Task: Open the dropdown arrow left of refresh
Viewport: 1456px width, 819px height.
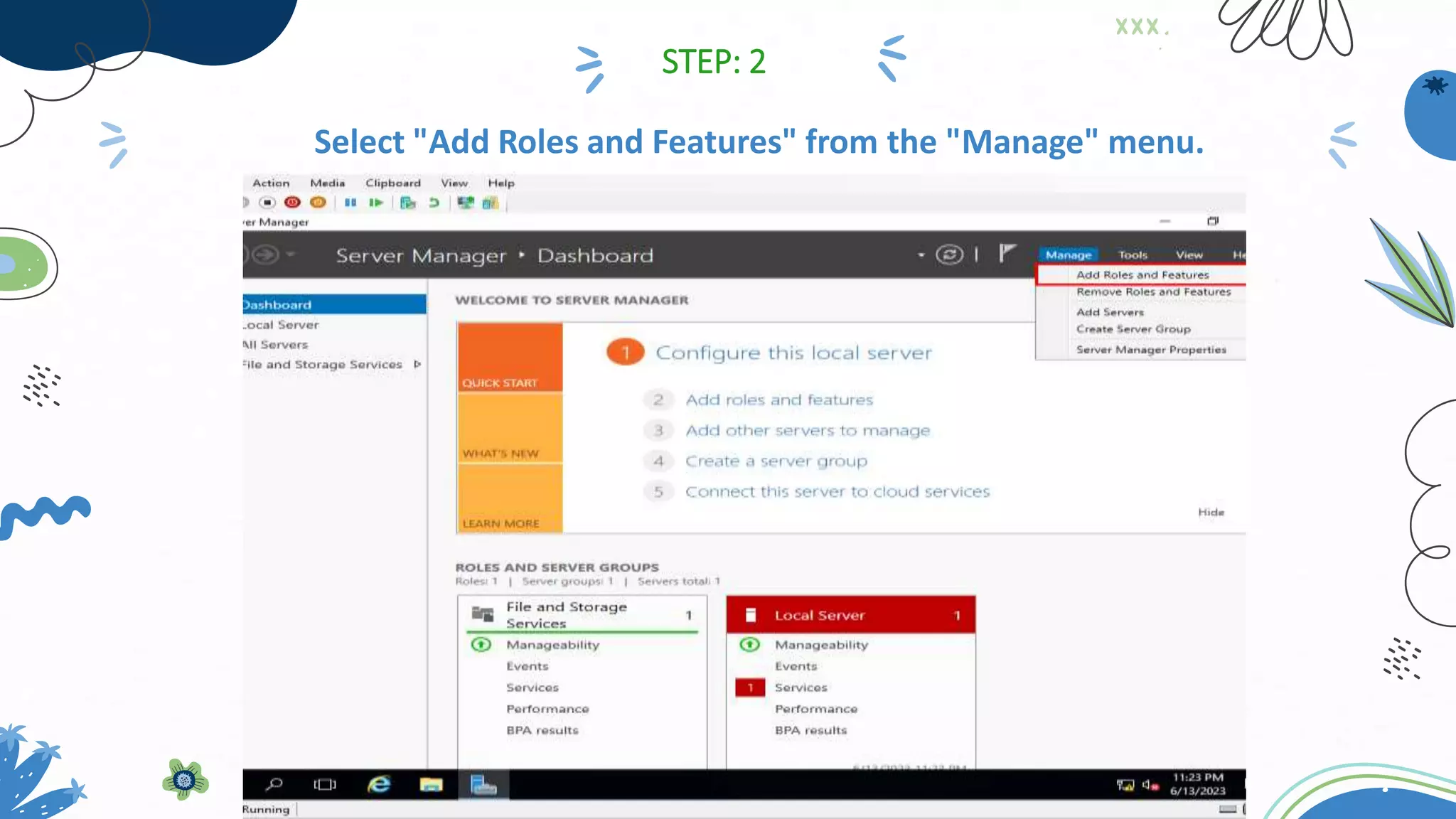Action: [x=921, y=255]
